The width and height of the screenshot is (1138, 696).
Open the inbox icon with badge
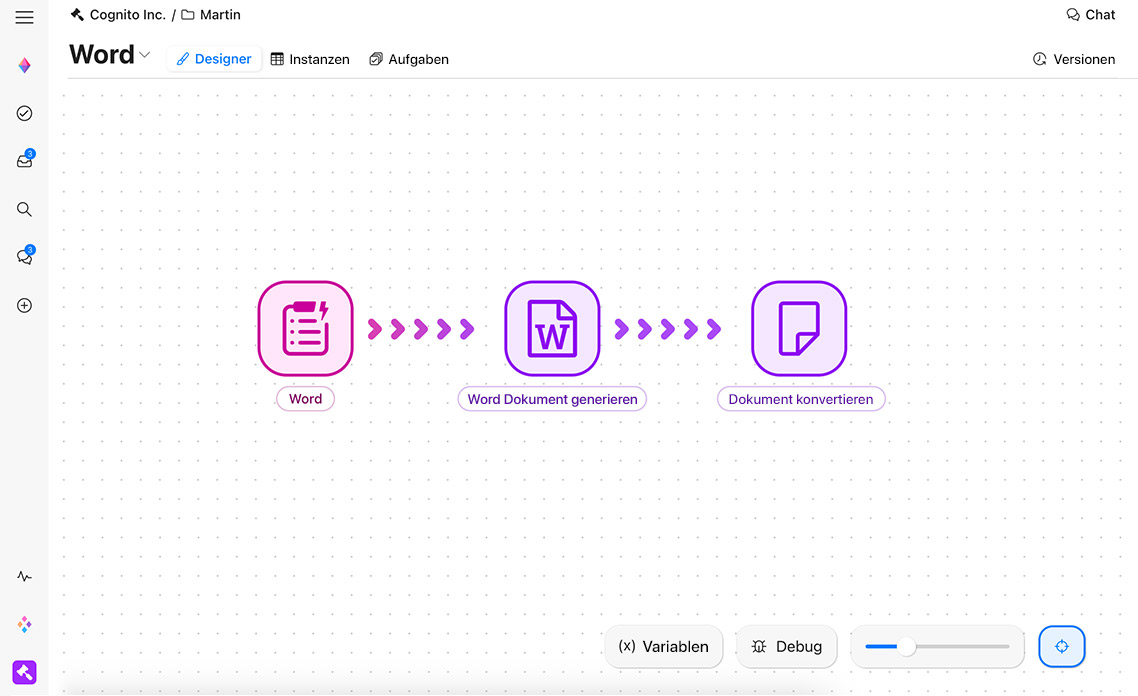click(x=25, y=161)
